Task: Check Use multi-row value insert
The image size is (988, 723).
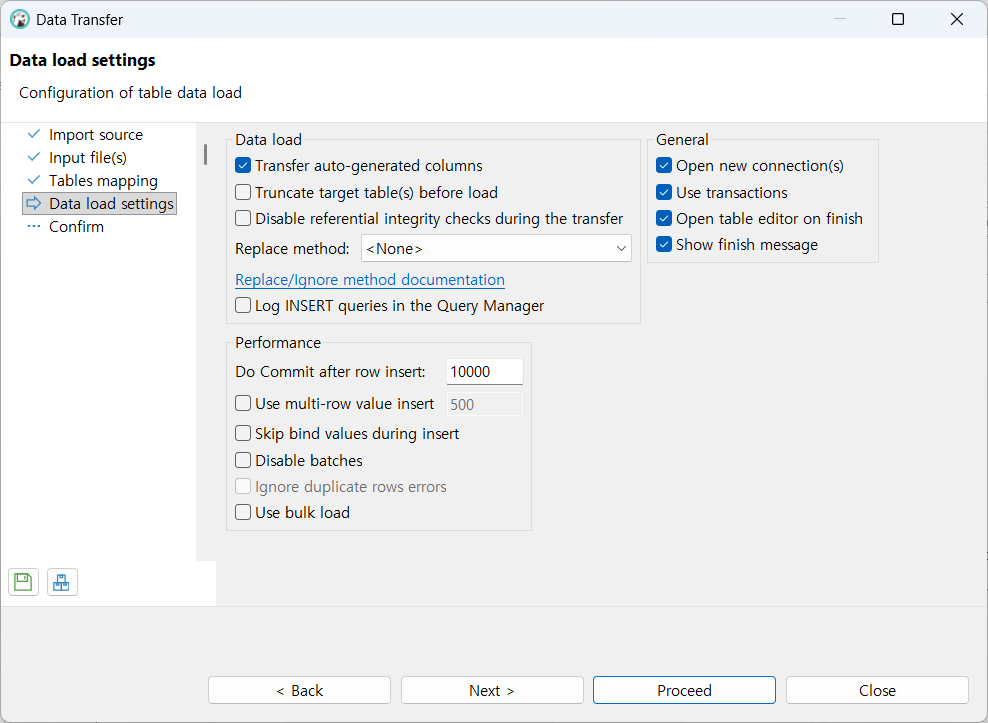Action: 243,404
